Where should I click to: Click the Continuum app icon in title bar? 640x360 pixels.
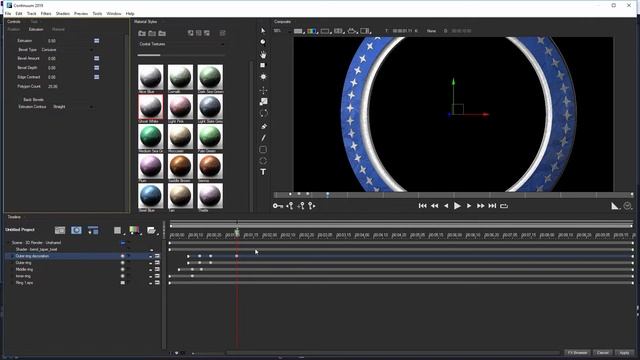point(9,5)
